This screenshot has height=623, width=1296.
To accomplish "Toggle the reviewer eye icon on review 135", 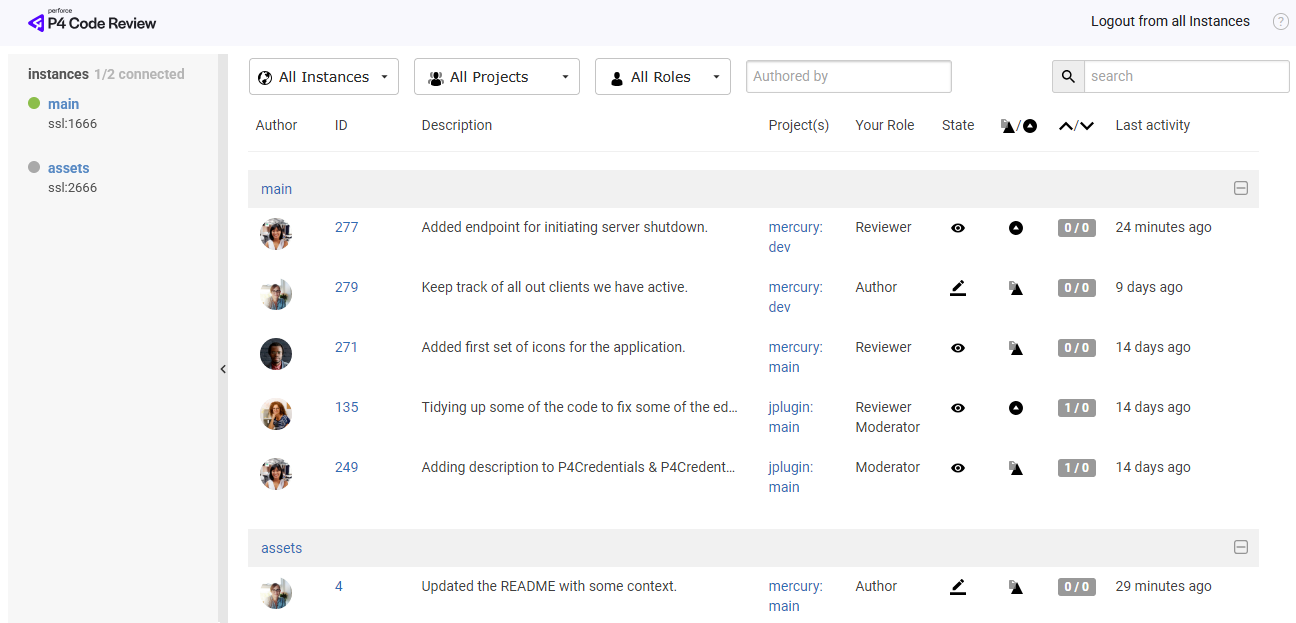I will click(x=958, y=407).
